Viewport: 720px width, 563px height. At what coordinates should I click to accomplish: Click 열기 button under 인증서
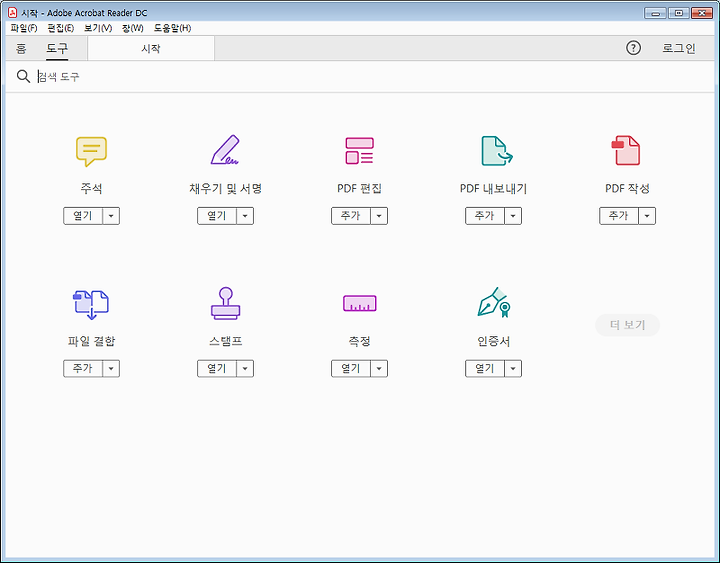click(x=485, y=368)
